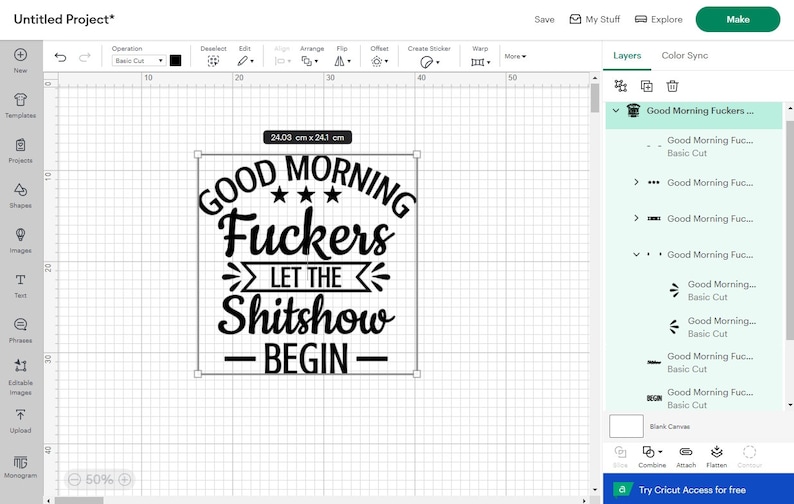The image size is (794, 504).
Task: Collapse the top Good Morning Fuckers group
Action: point(616,110)
